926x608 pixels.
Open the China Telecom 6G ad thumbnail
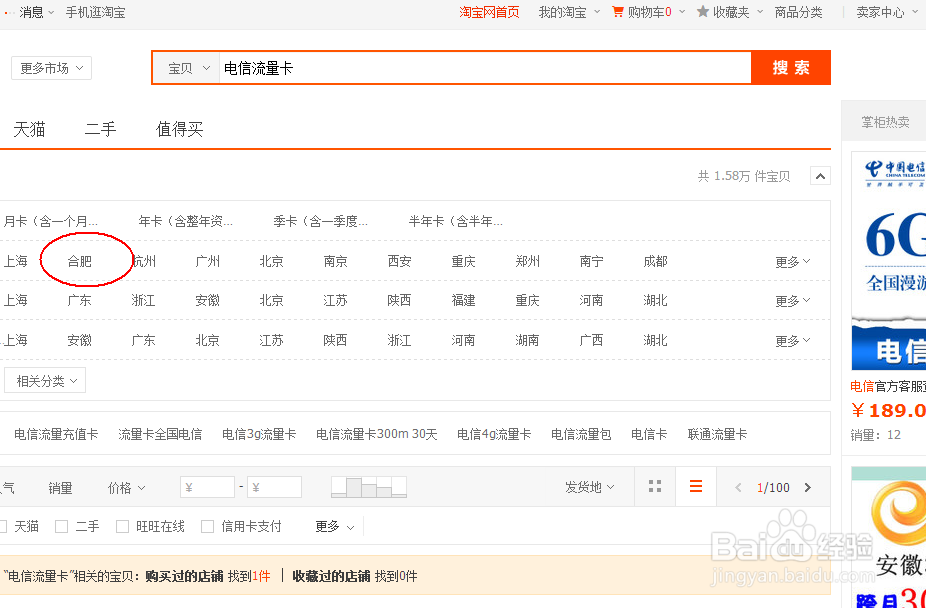tap(889, 261)
